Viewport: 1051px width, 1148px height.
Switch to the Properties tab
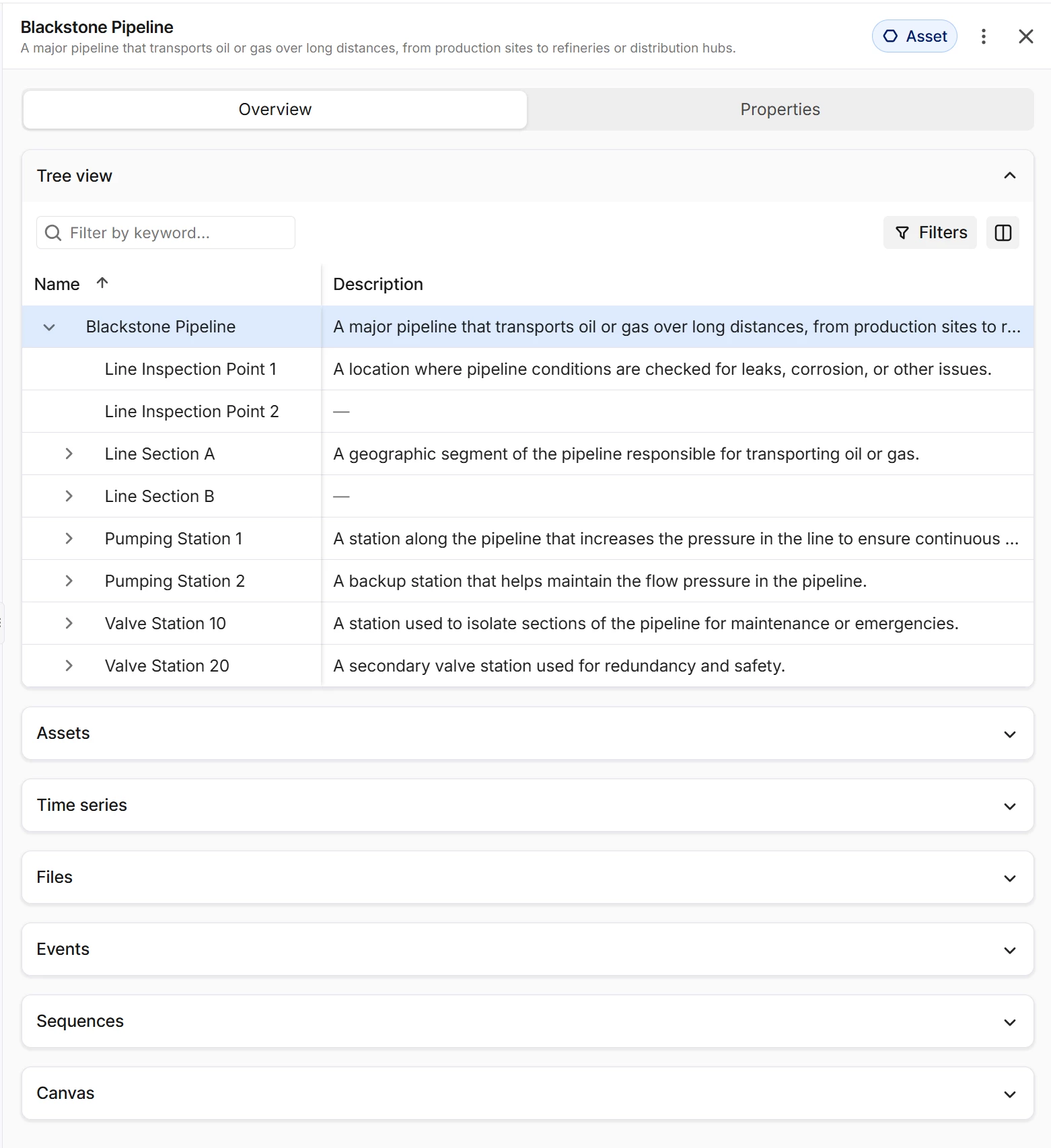pyautogui.click(x=780, y=110)
